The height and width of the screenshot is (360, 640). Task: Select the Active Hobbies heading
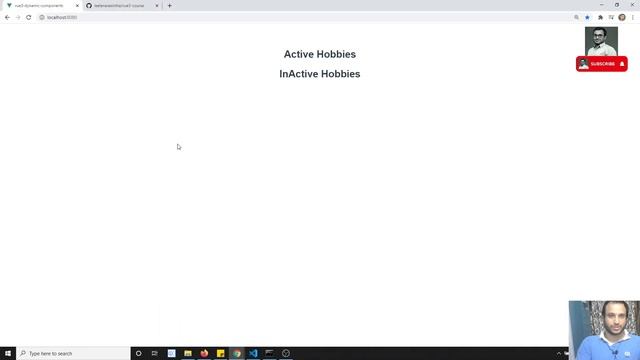(x=320, y=54)
